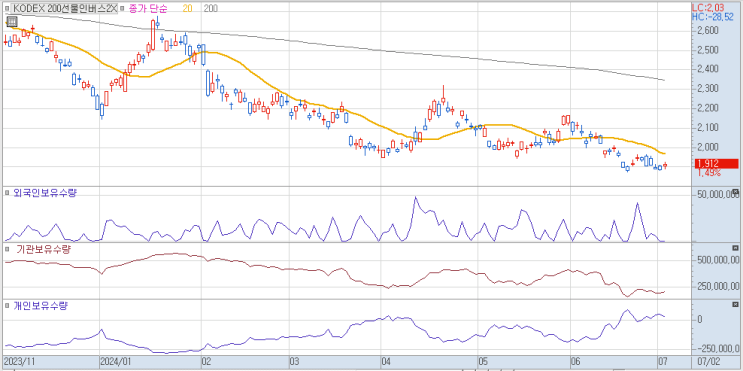The image size is (743, 371).
Task: Select the 개인보유수량 indicator label
Action: pyautogui.click(x=40, y=306)
